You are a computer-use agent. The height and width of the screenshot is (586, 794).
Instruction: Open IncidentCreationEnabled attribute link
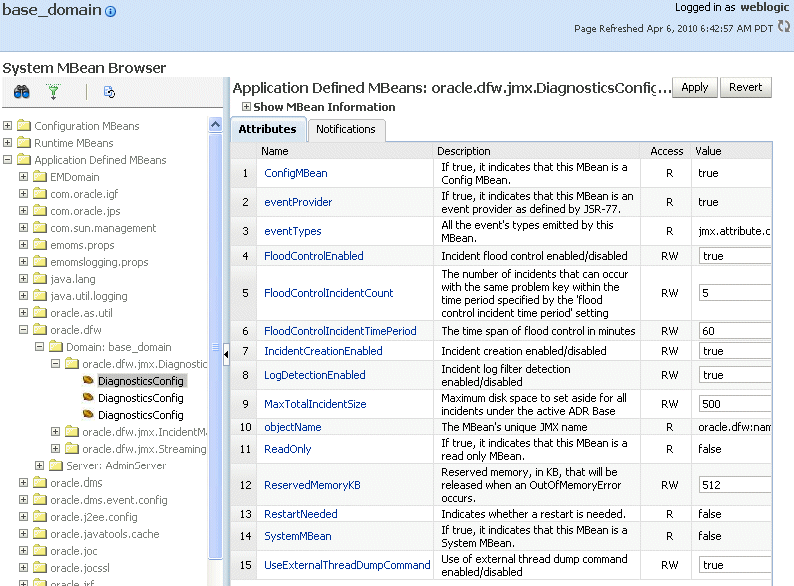point(323,351)
